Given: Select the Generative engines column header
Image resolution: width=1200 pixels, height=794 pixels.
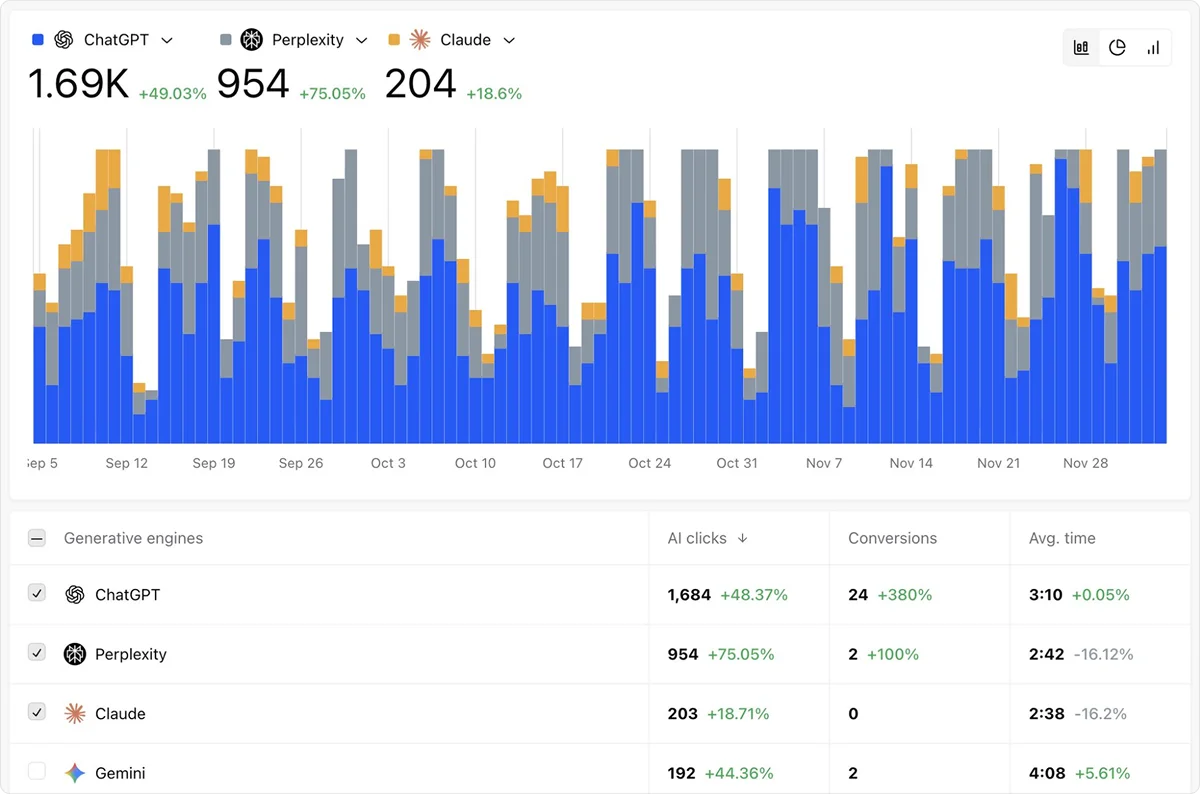Looking at the screenshot, I should 133,537.
